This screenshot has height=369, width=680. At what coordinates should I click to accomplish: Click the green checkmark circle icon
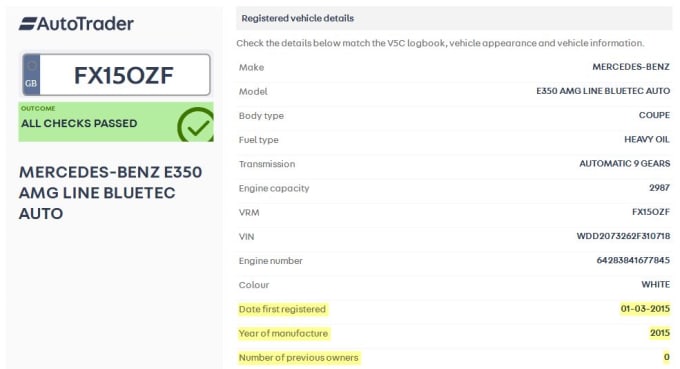tap(196, 124)
